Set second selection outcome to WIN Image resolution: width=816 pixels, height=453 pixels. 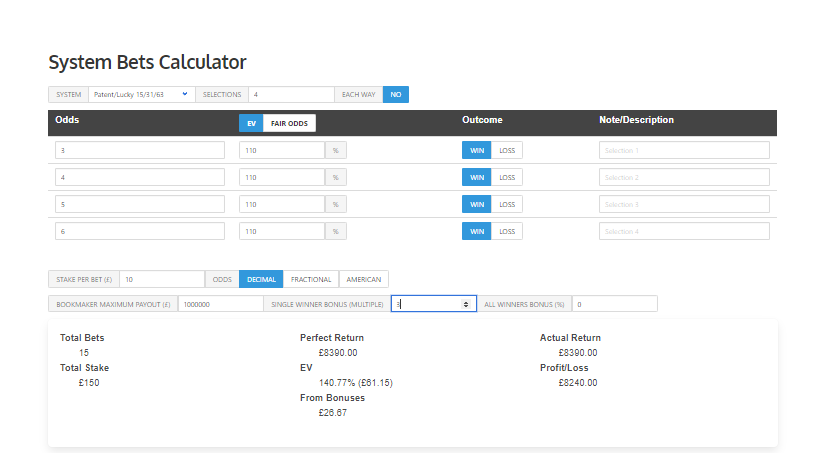(x=477, y=177)
